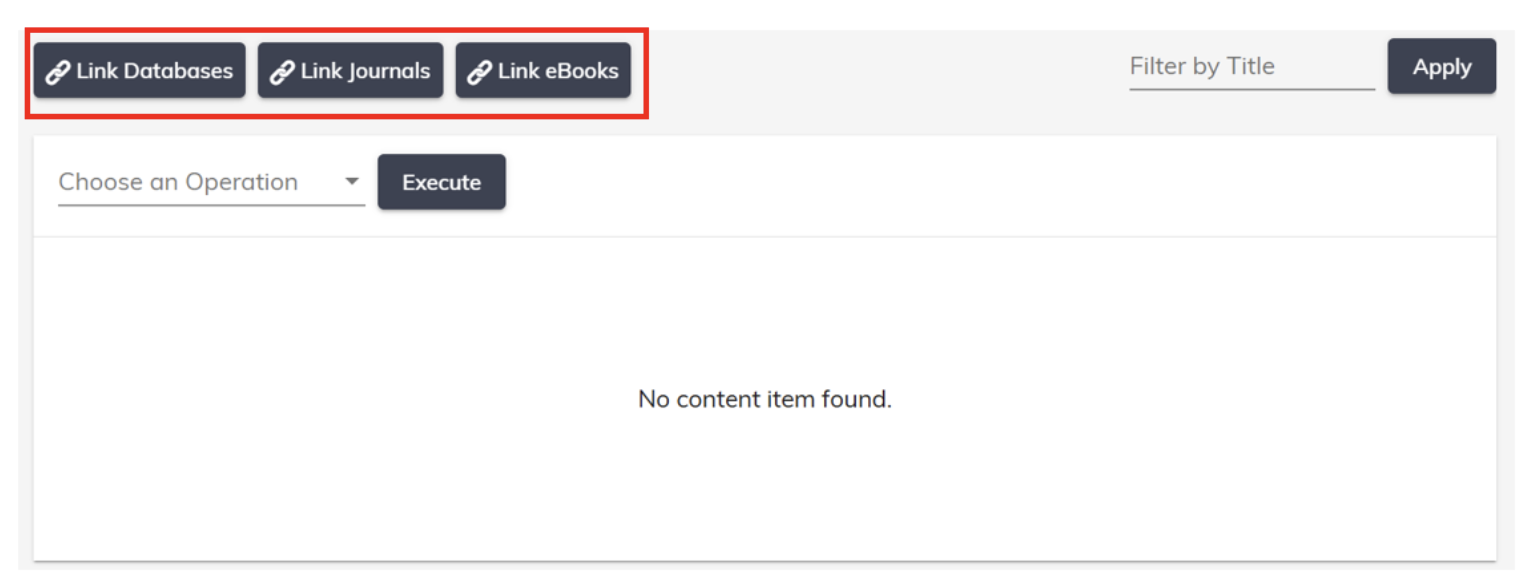Viewport: 1538px width, 588px height.
Task: Select the Link Journals button label
Action: coord(365,71)
